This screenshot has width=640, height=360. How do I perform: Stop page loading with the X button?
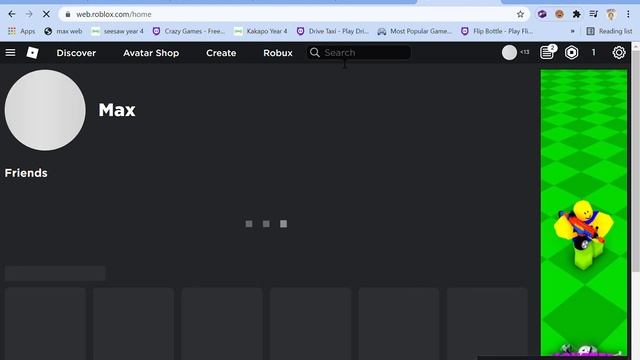click(x=46, y=14)
